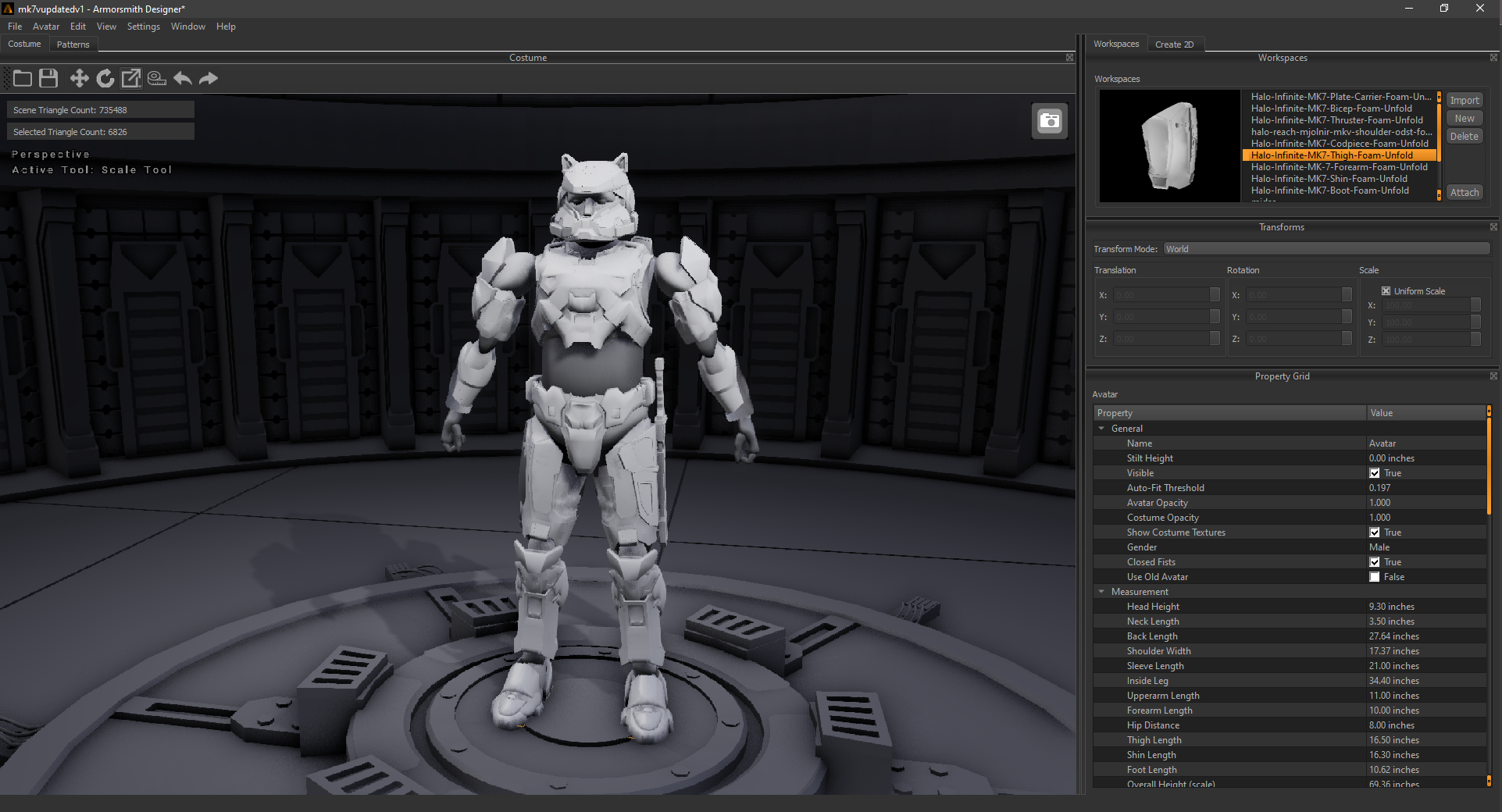Click the Scale Z input field
Viewport: 1502px width, 812px height.
(x=1426, y=339)
